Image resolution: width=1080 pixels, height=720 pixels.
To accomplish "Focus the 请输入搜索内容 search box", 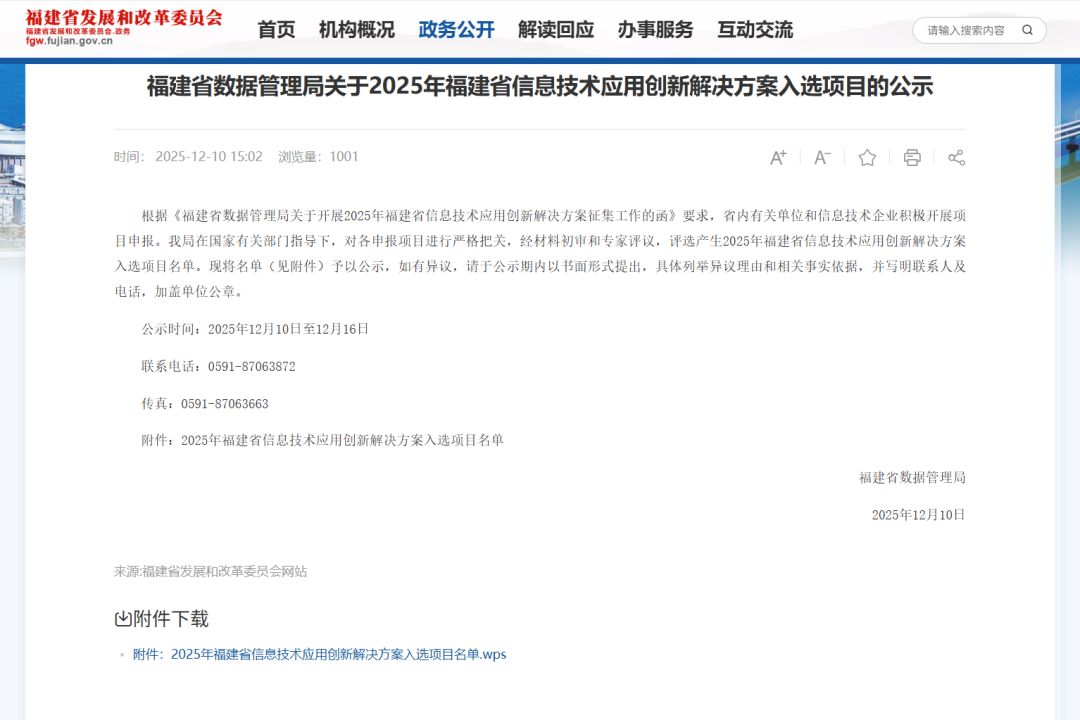I will pyautogui.click(x=966, y=30).
